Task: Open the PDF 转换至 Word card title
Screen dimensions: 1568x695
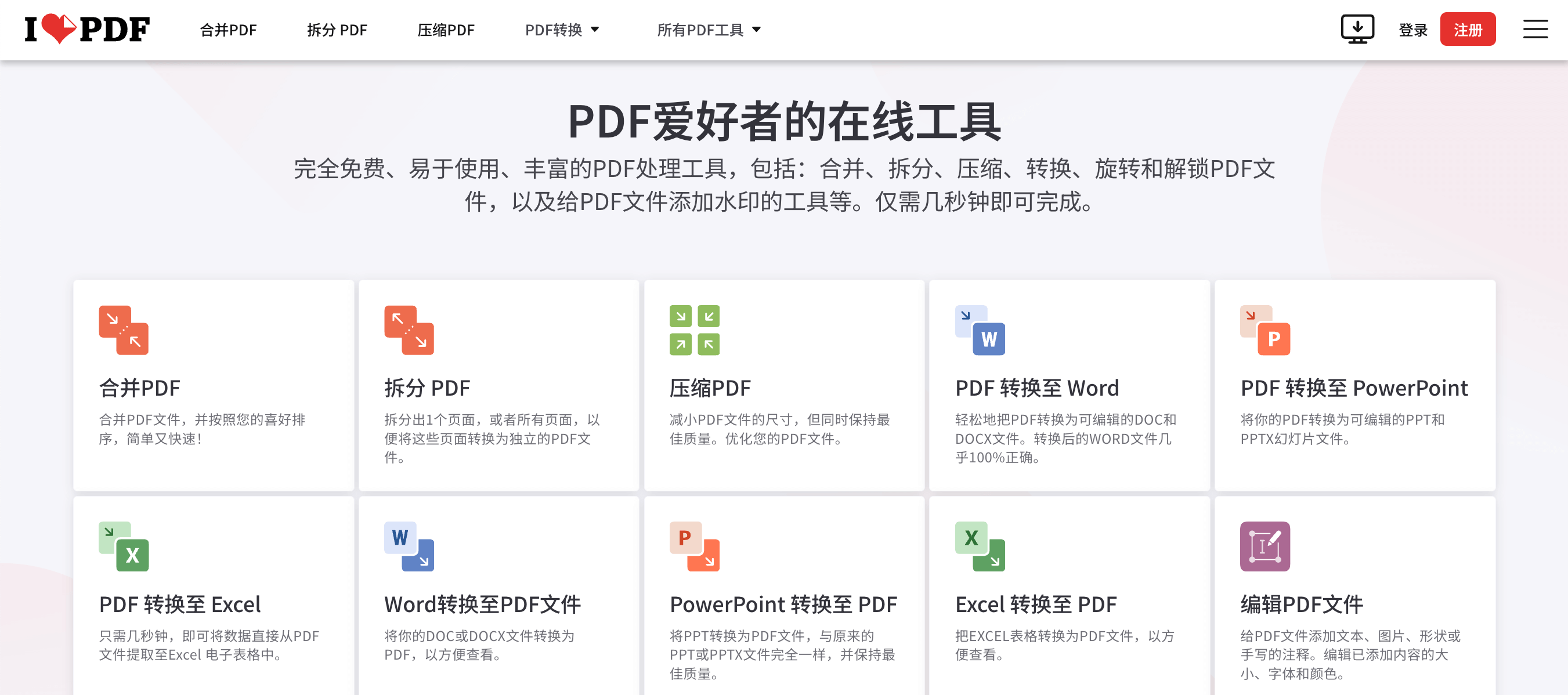Action: click(1036, 388)
